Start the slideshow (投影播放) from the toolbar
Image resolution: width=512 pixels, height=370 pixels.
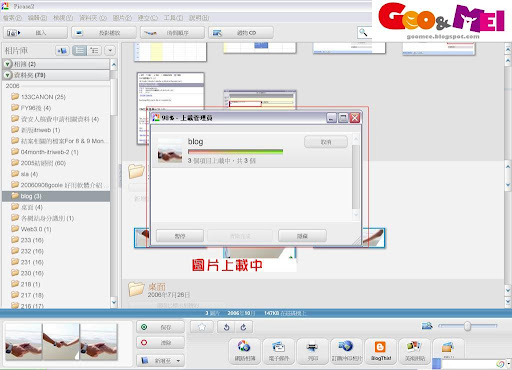coord(104,33)
